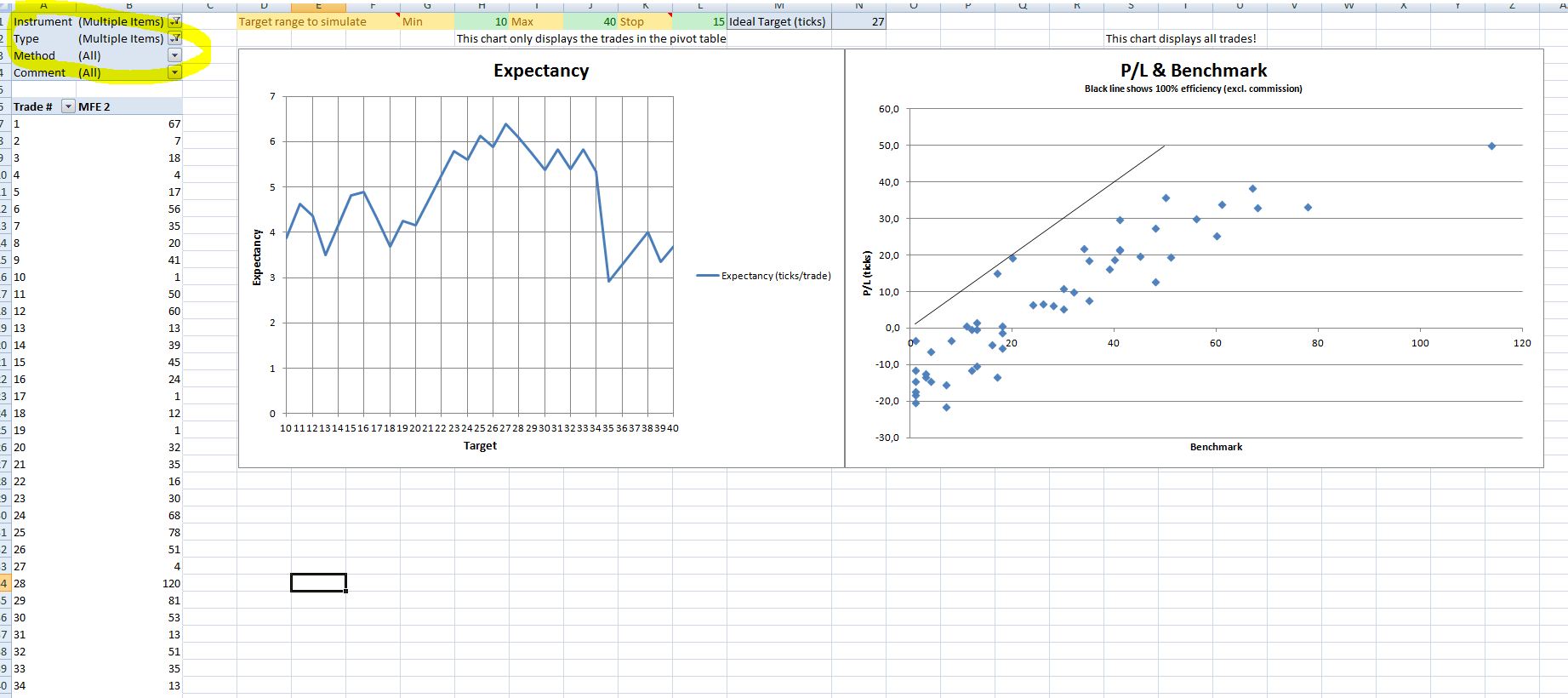Screen dimensions: 1568x698
Task: Click 'This chart only displays the trades' note
Action: point(591,38)
